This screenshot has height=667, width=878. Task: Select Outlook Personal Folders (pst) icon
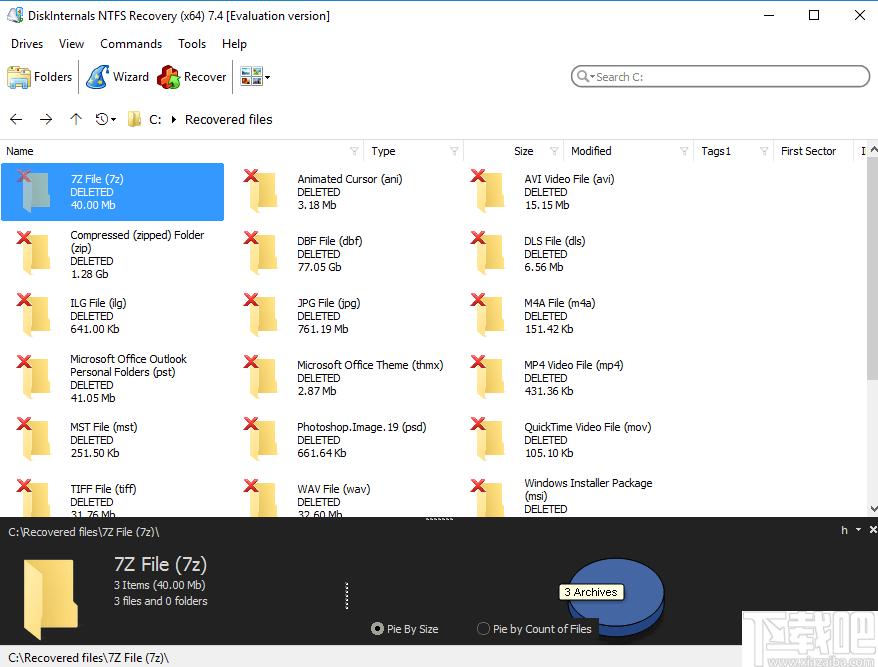(35, 377)
